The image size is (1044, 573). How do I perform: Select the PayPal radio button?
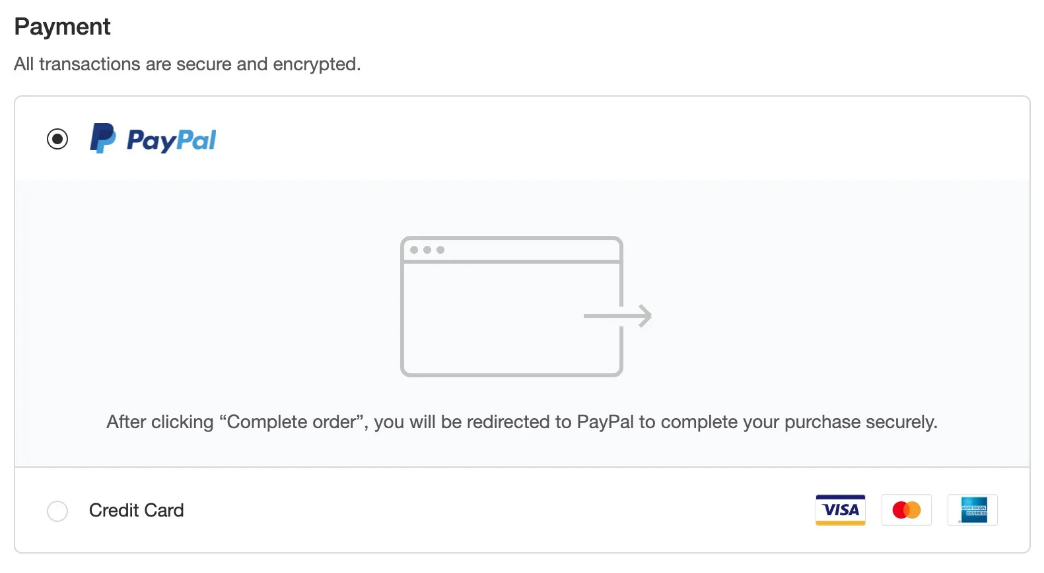[57, 139]
